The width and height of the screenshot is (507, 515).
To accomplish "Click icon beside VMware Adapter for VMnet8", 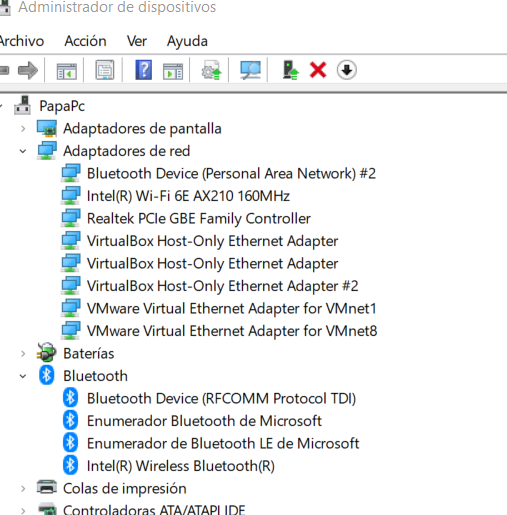I will [71, 331].
